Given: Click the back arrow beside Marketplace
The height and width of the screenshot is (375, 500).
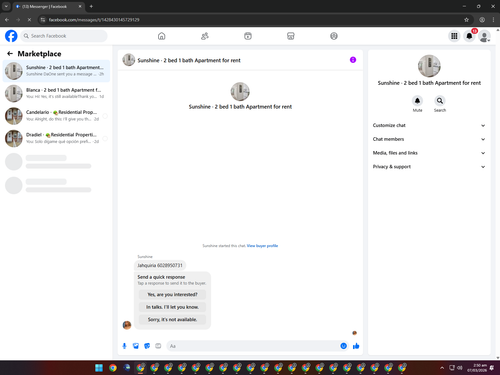Looking at the screenshot, I should (10, 53).
